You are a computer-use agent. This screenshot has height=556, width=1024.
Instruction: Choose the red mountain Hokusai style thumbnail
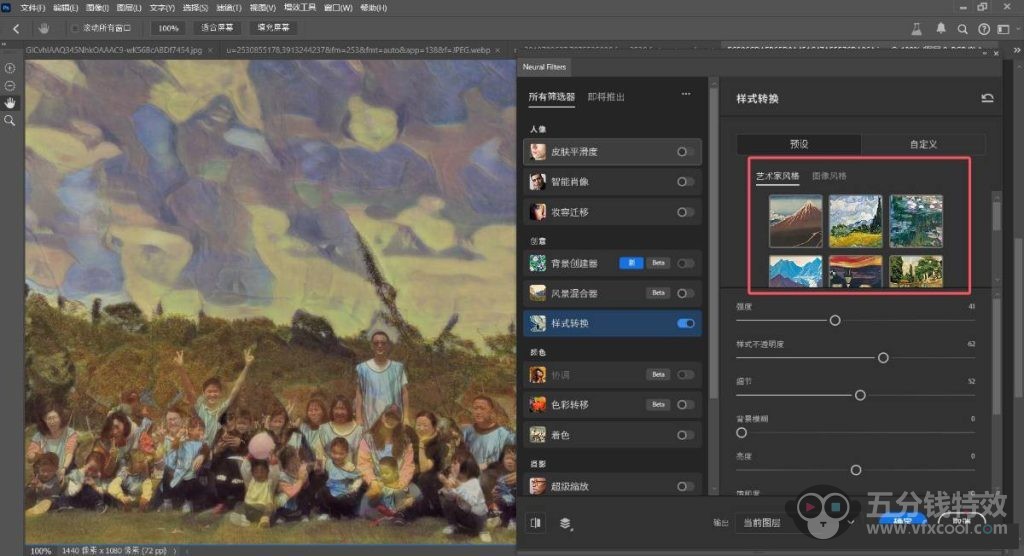click(795, 221)
